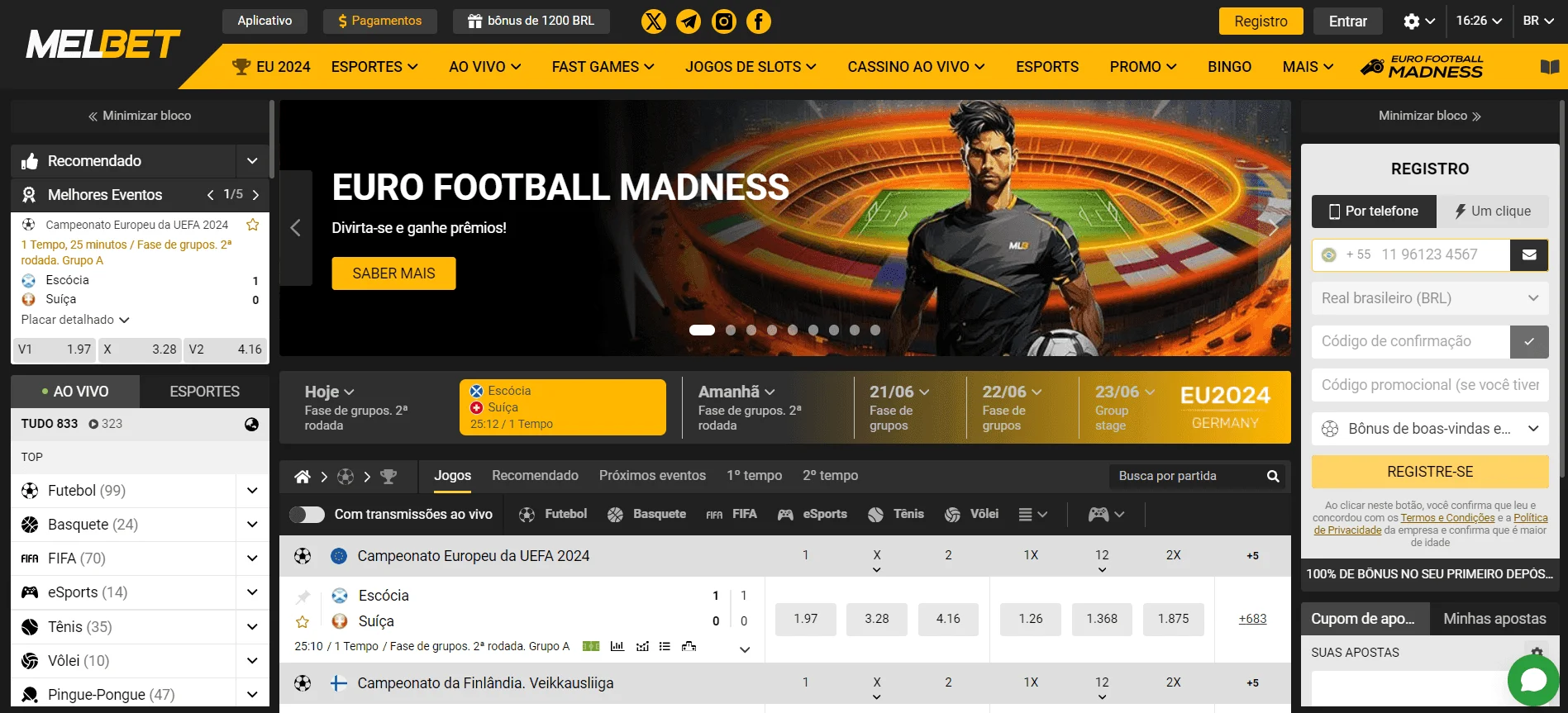
Task: Switch to Minhas apostas tab
Action: [x=1494, y=619]
